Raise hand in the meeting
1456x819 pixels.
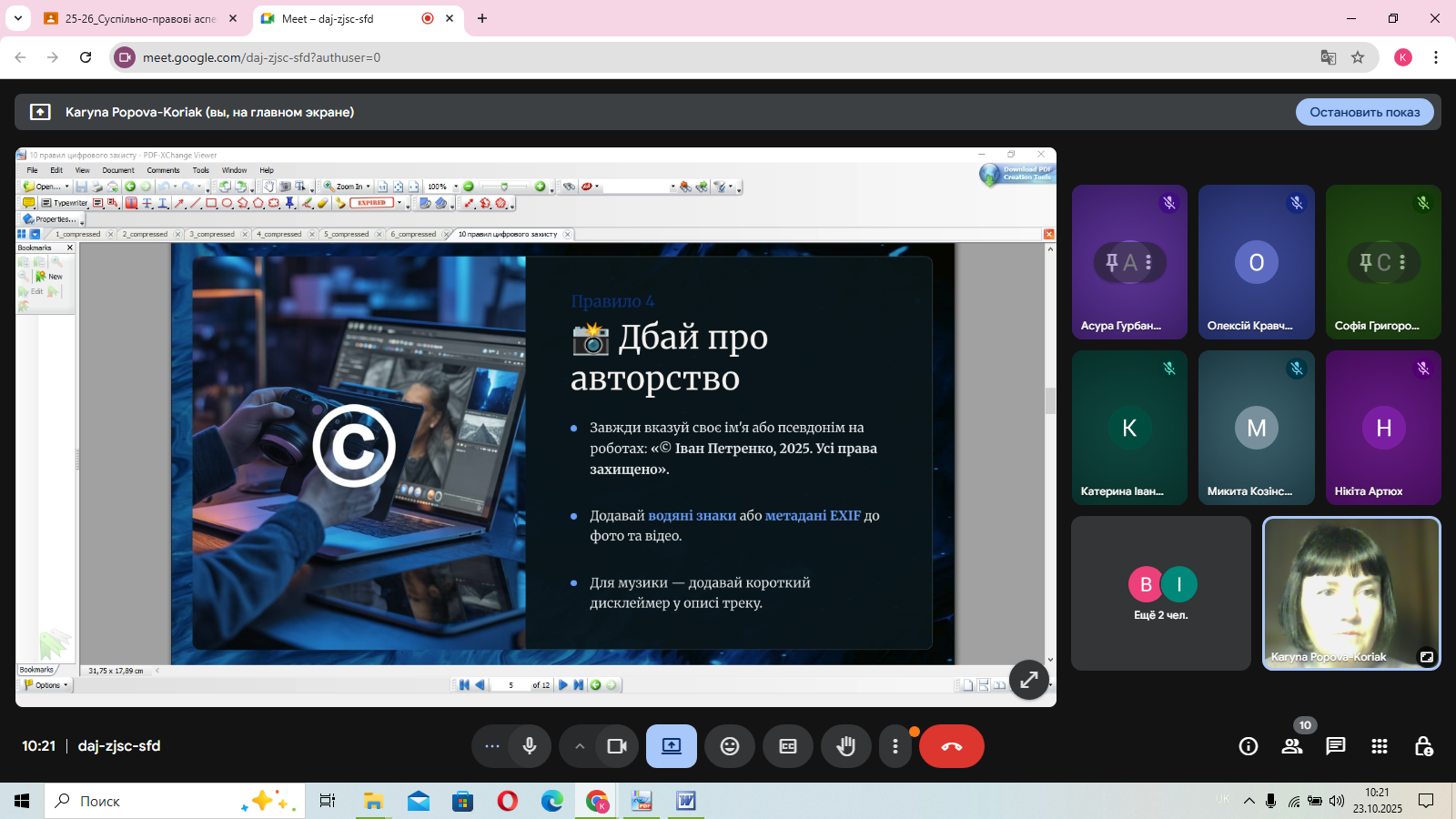[846, 746]
